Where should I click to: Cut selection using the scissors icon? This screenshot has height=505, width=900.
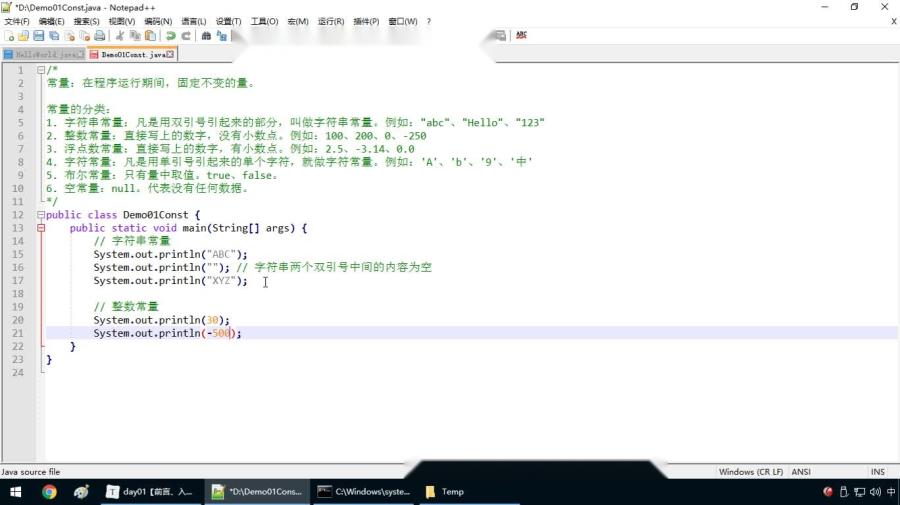120,36
